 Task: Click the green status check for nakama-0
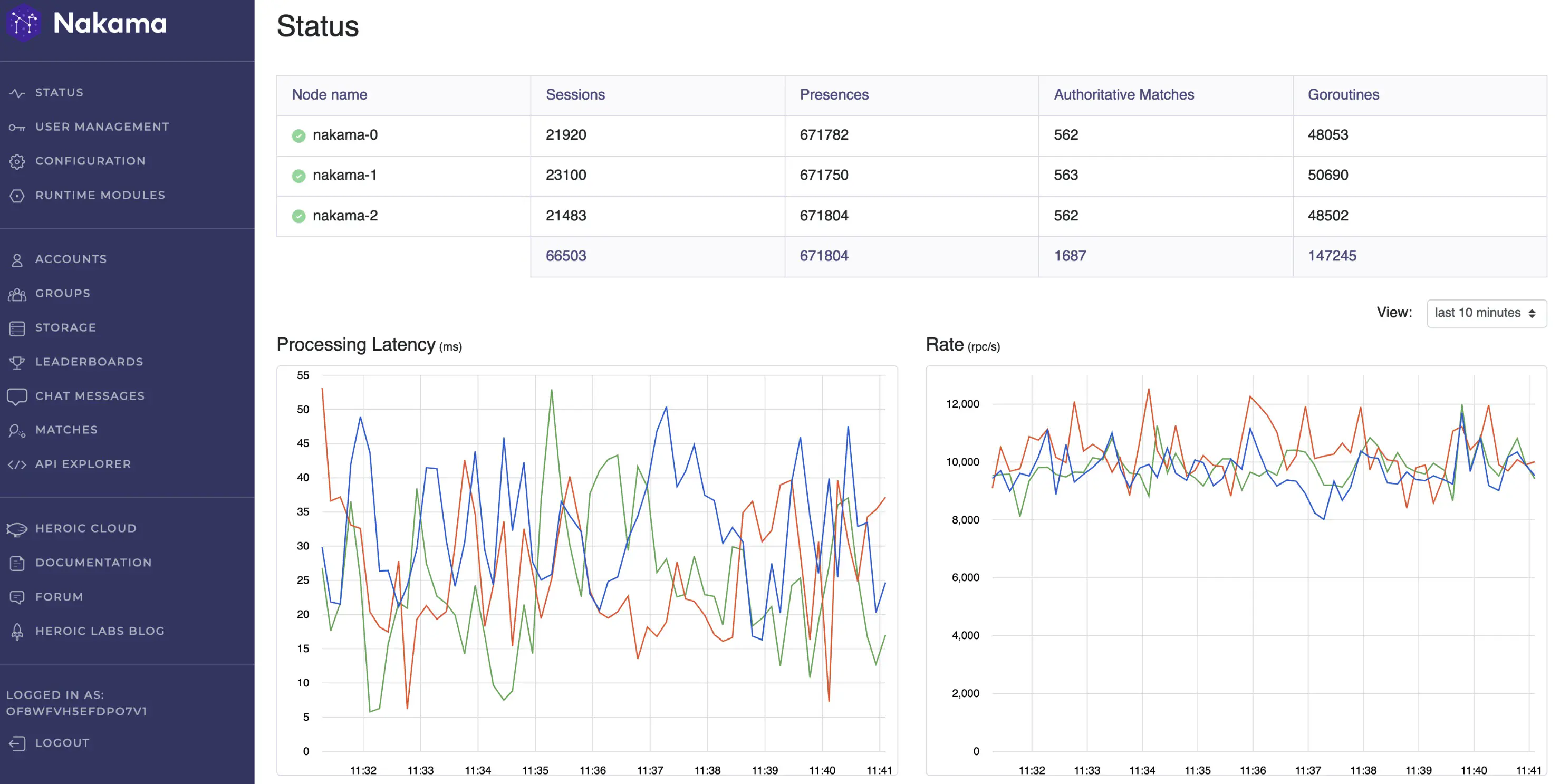[298, 135]
